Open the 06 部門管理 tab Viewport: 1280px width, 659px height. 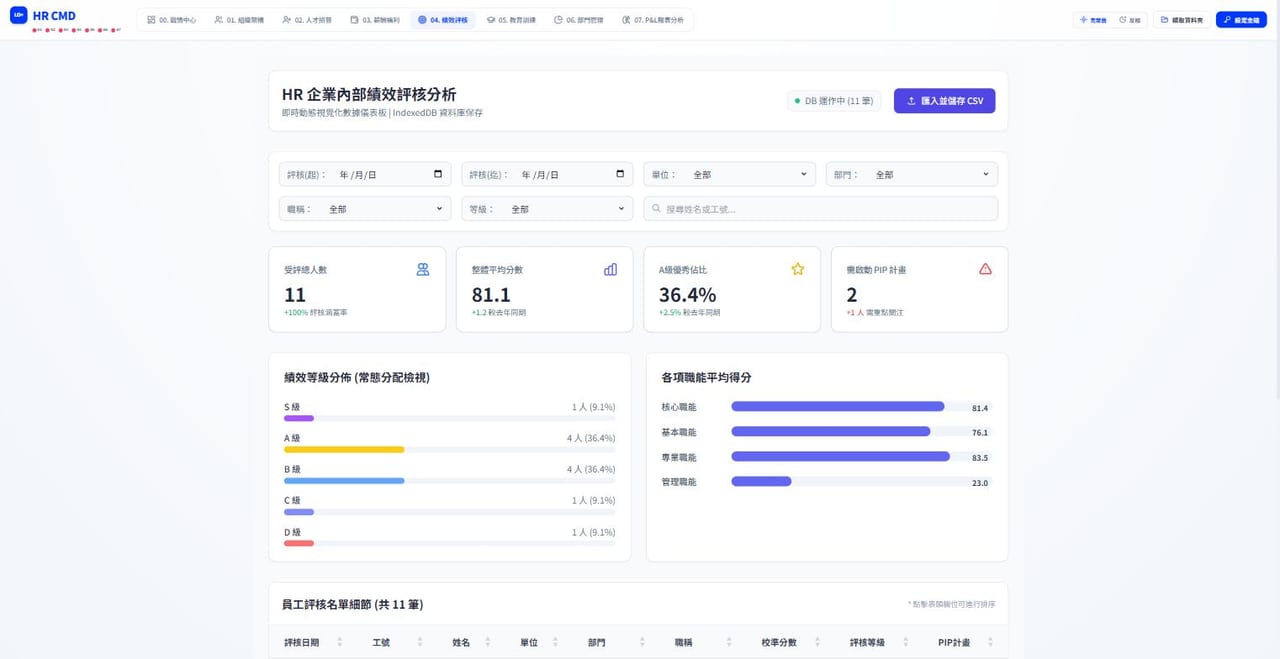pyautogui.click(x=578, y=20)
